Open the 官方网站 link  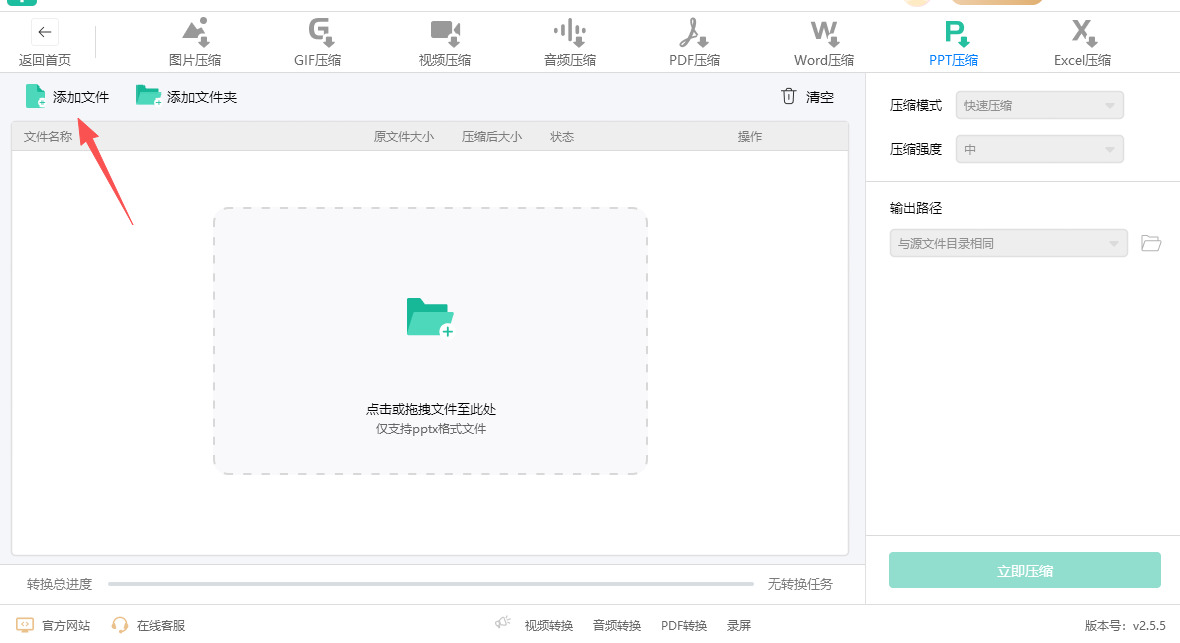(54, 625)
